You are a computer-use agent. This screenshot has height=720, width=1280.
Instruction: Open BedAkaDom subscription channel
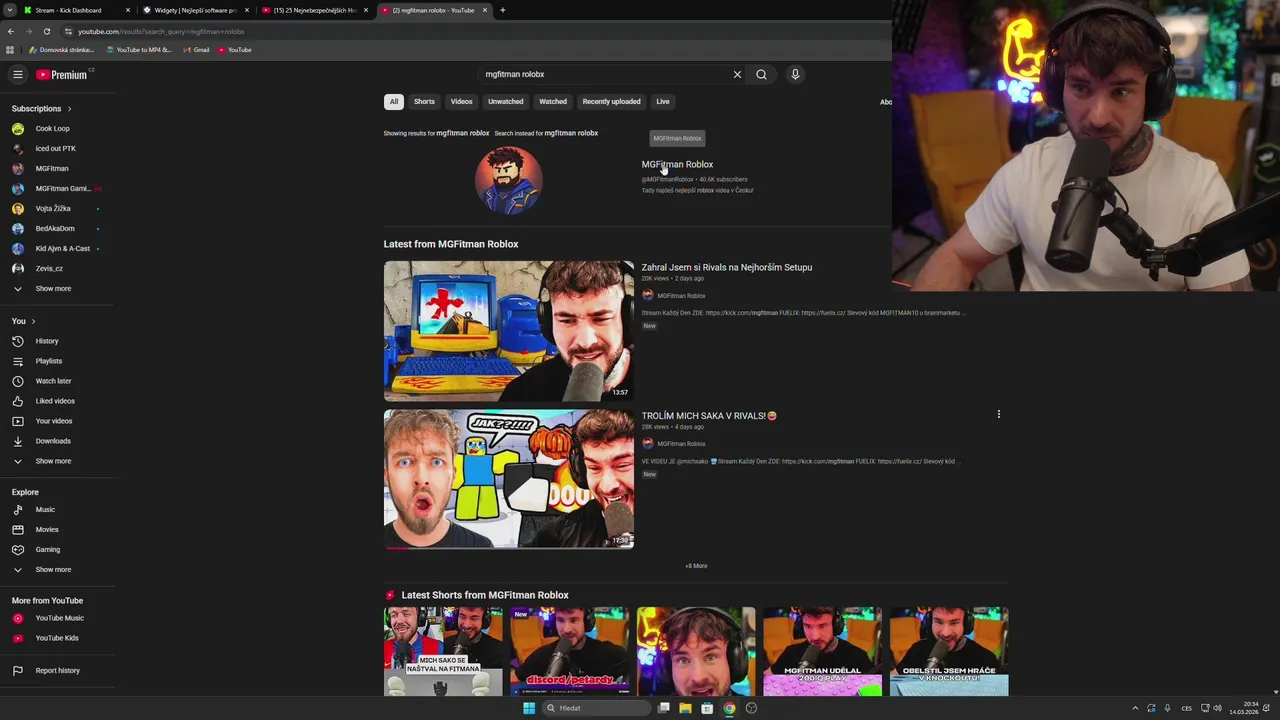(56, 228)
